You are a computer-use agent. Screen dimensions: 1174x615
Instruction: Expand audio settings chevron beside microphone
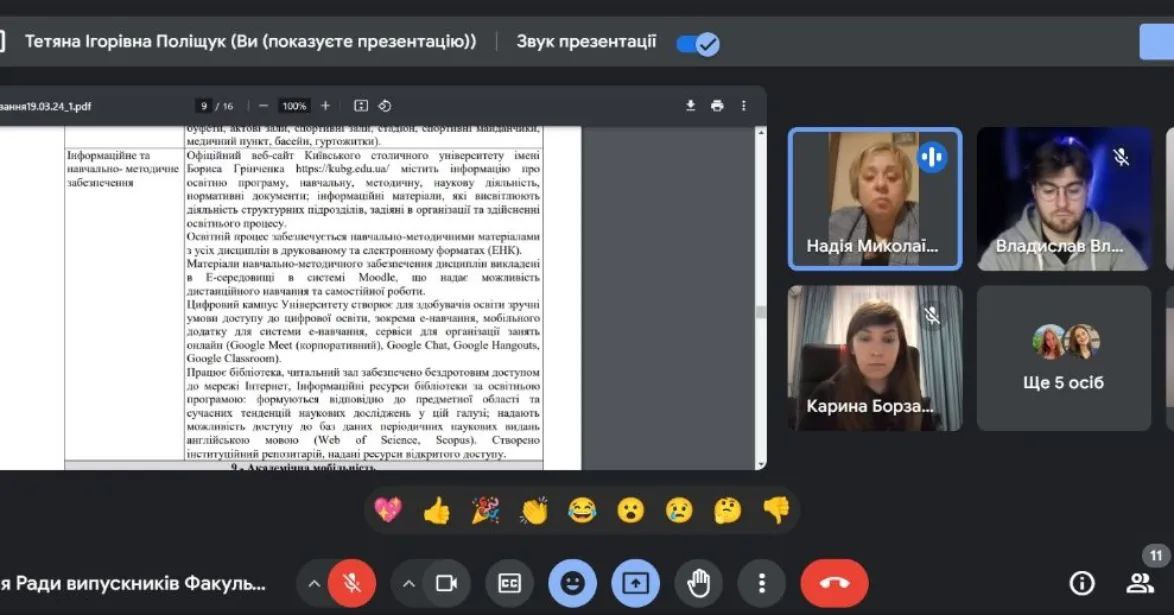[314, 583]
